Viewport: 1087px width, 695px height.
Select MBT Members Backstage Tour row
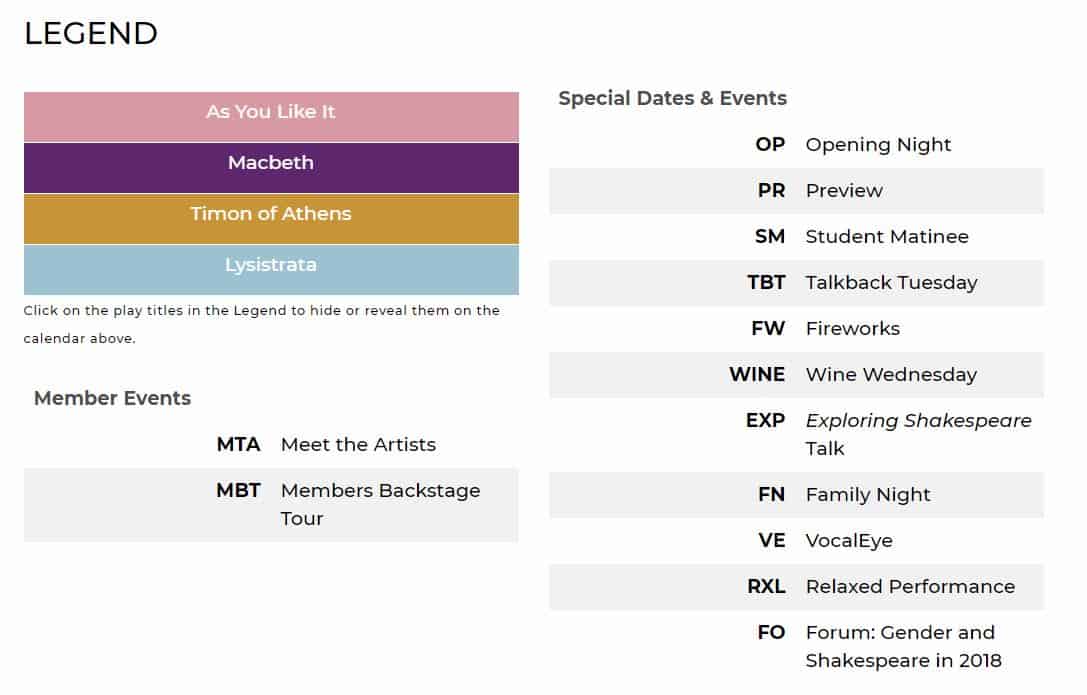(271, 504)
